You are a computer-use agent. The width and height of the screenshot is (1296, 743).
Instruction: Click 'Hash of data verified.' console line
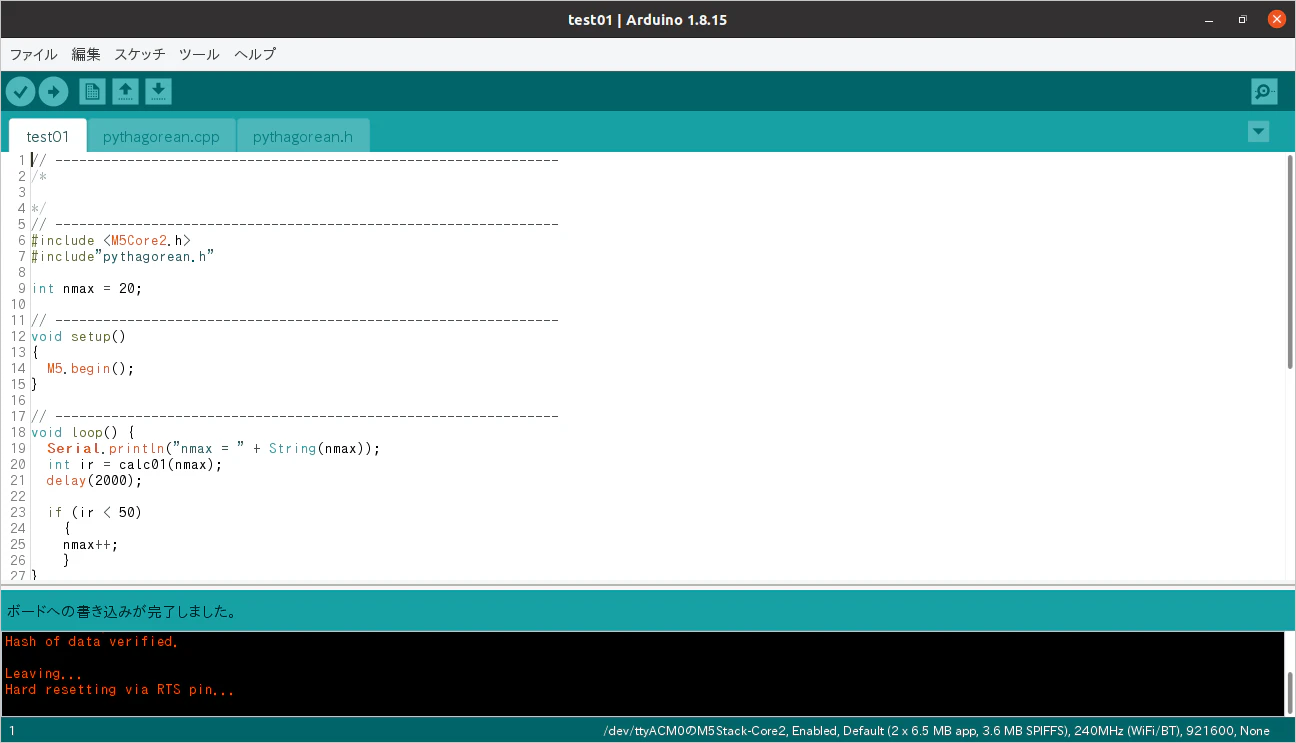(92, 641)
